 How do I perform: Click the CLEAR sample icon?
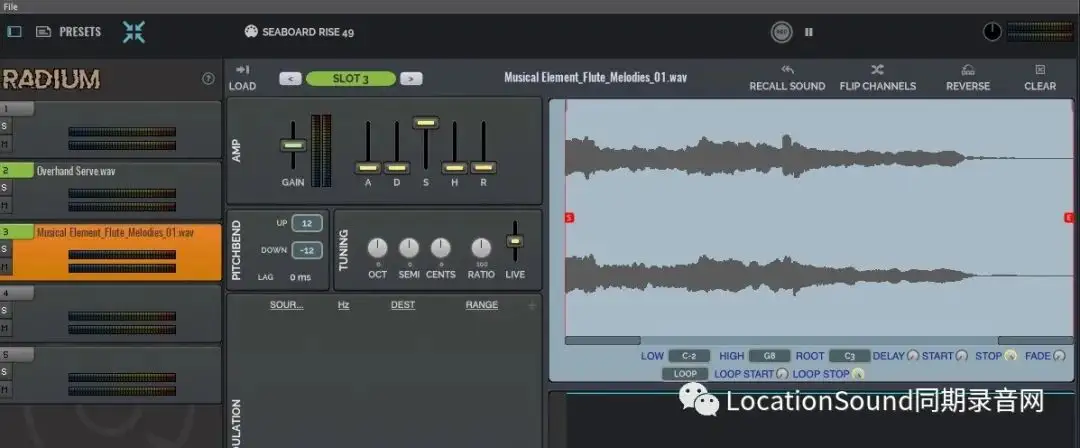[1040, 70]
